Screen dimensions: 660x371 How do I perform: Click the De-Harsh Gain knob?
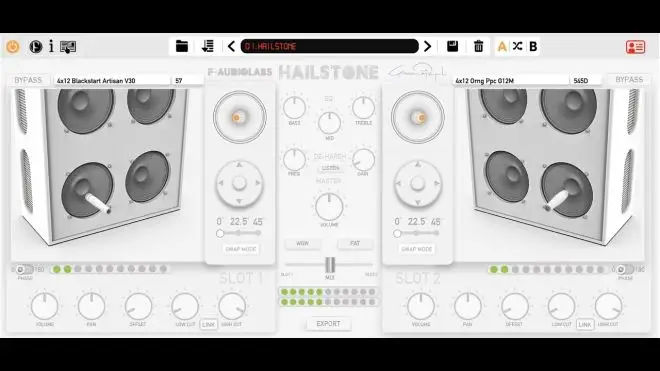pos(363,160)
